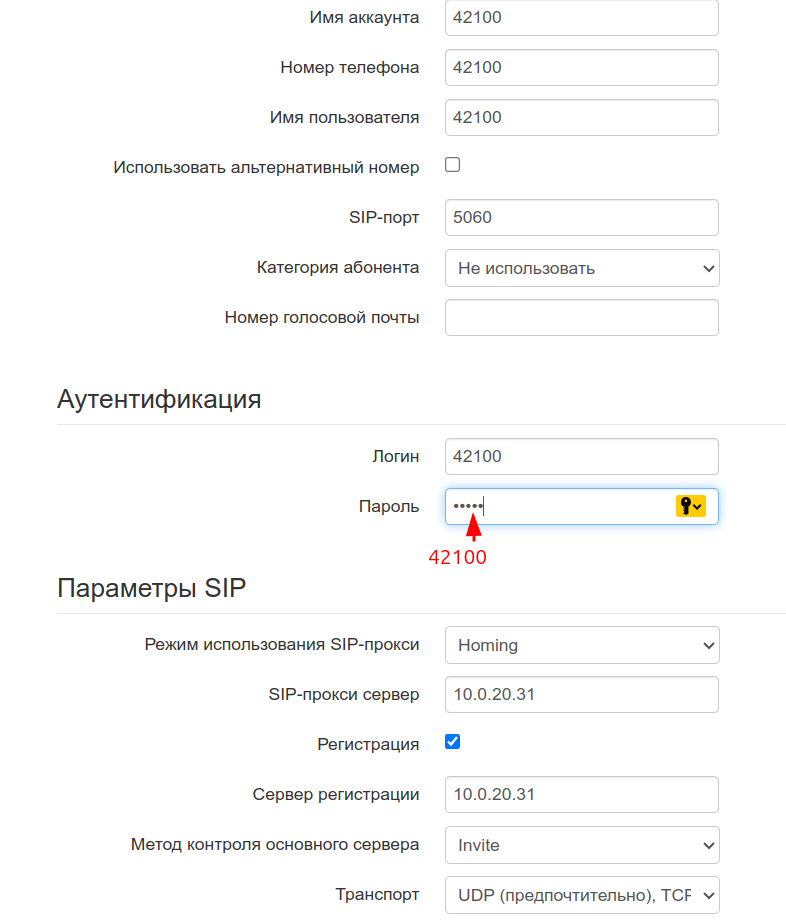786x920 pixels.
Task: Click the Использовать альтернативный номер label
Action: pos(266,168)
